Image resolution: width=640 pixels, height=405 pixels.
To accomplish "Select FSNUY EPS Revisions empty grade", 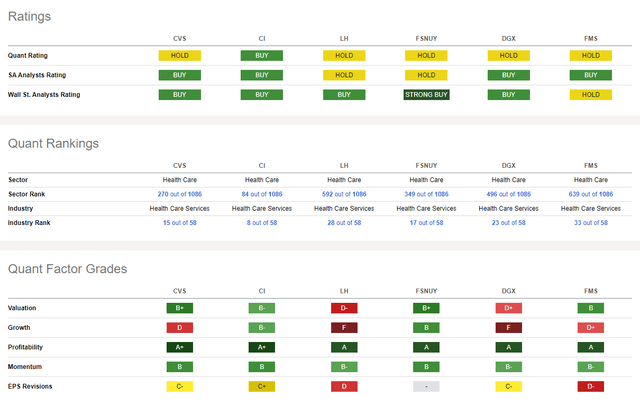I will tap(426, 387).
